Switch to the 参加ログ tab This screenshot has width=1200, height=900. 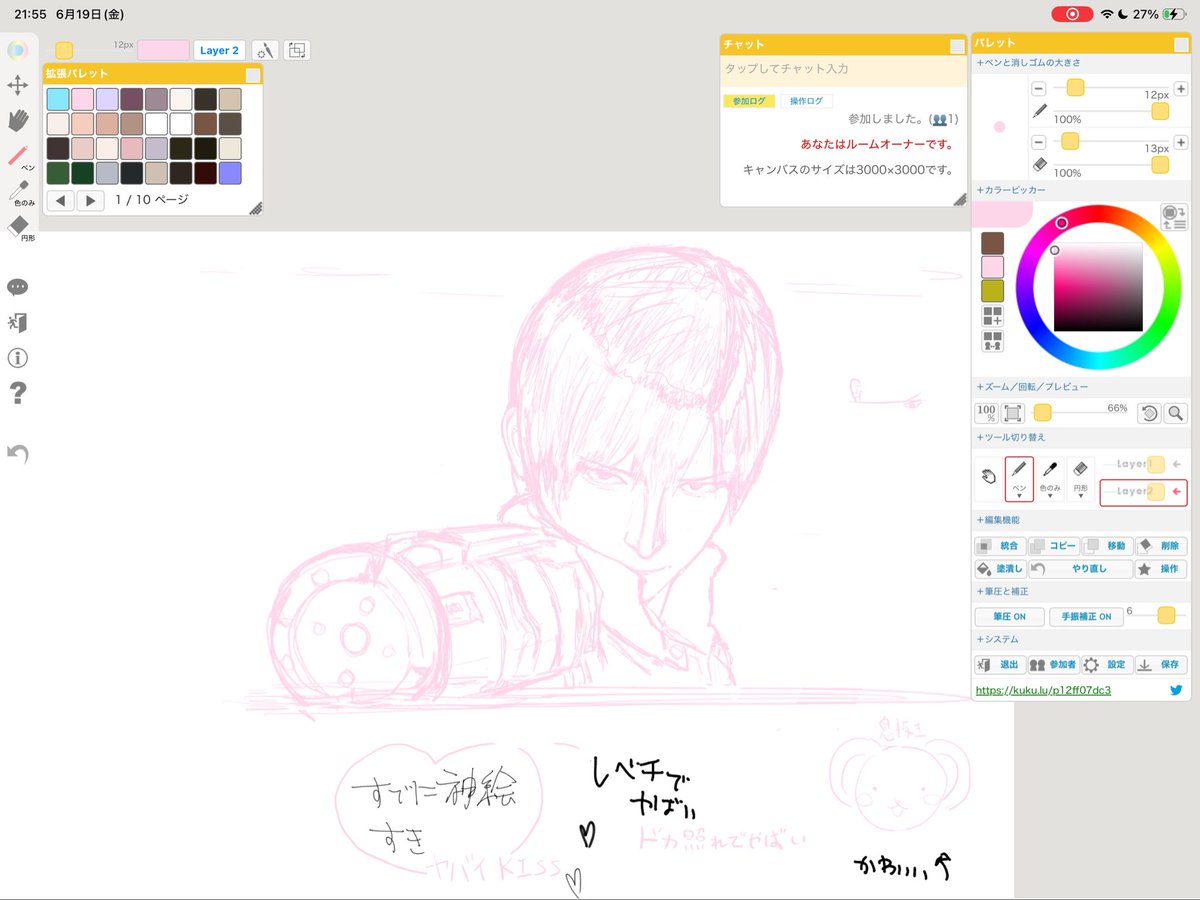749,101
